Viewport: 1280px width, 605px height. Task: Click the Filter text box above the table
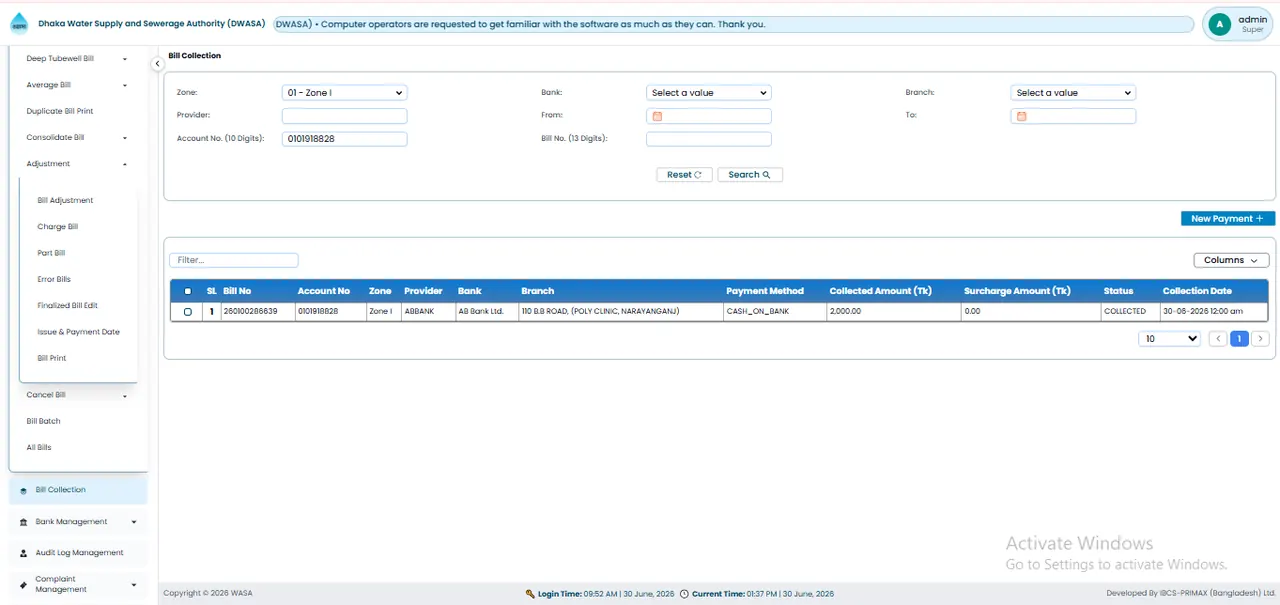(x=234, y=260)
